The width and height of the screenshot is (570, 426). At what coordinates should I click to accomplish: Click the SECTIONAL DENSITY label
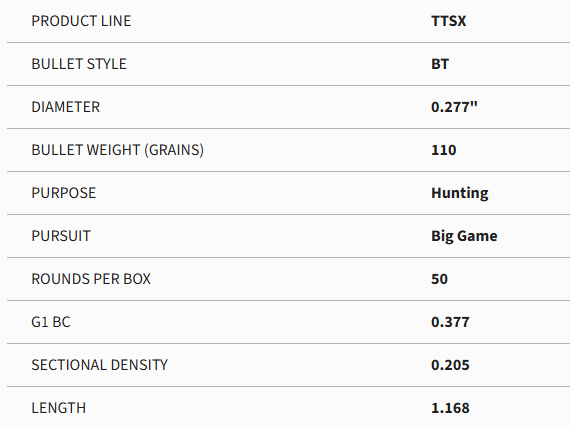[x=100, y=365]
